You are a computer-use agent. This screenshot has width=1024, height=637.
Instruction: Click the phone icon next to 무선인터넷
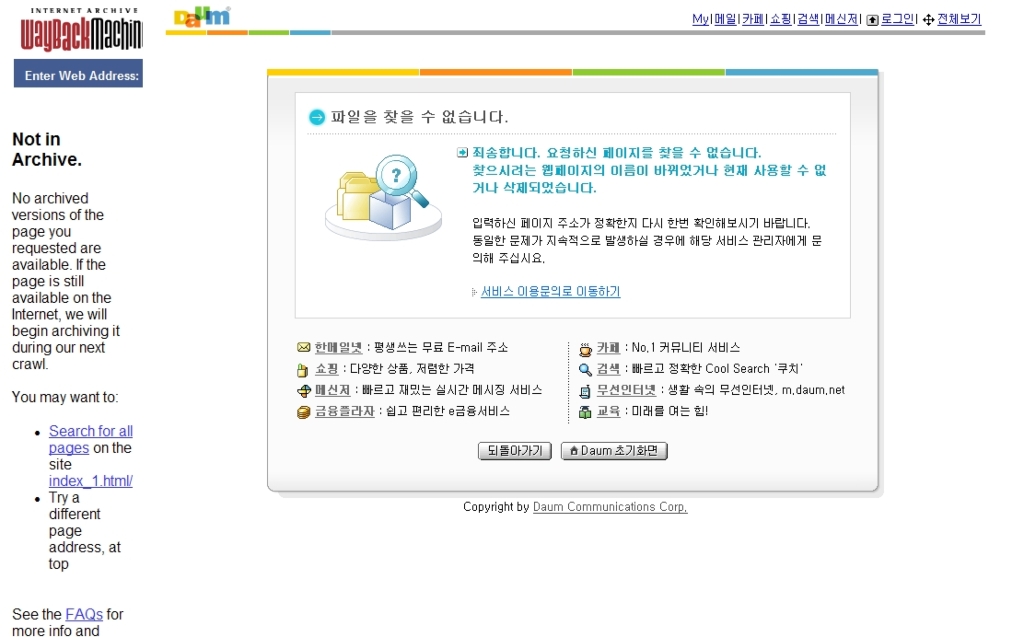tap(585, 391)
